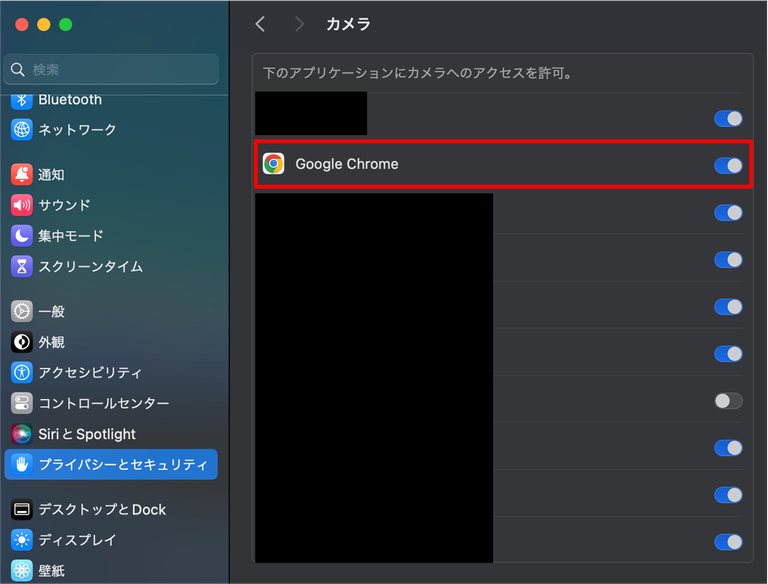Click the Google Chrome label text
768x584 pixels.
point(347,164)
